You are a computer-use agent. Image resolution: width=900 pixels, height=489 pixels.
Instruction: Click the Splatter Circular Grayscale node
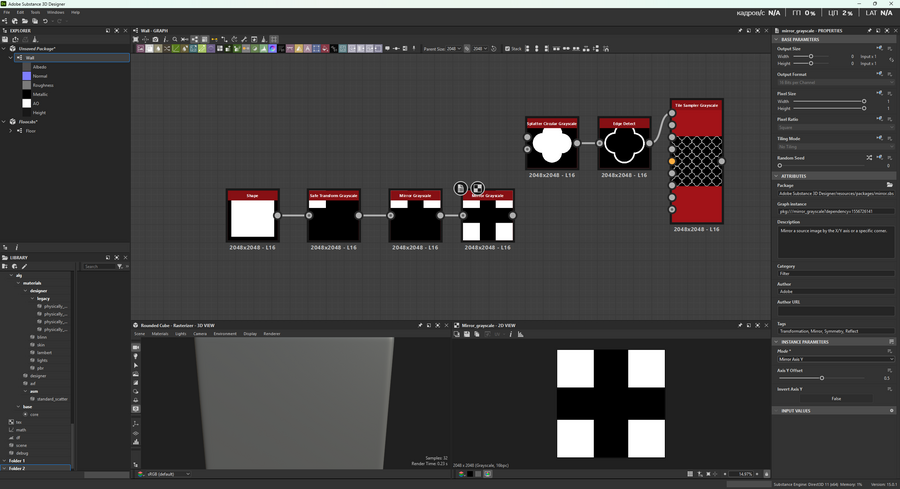(552, 147)
